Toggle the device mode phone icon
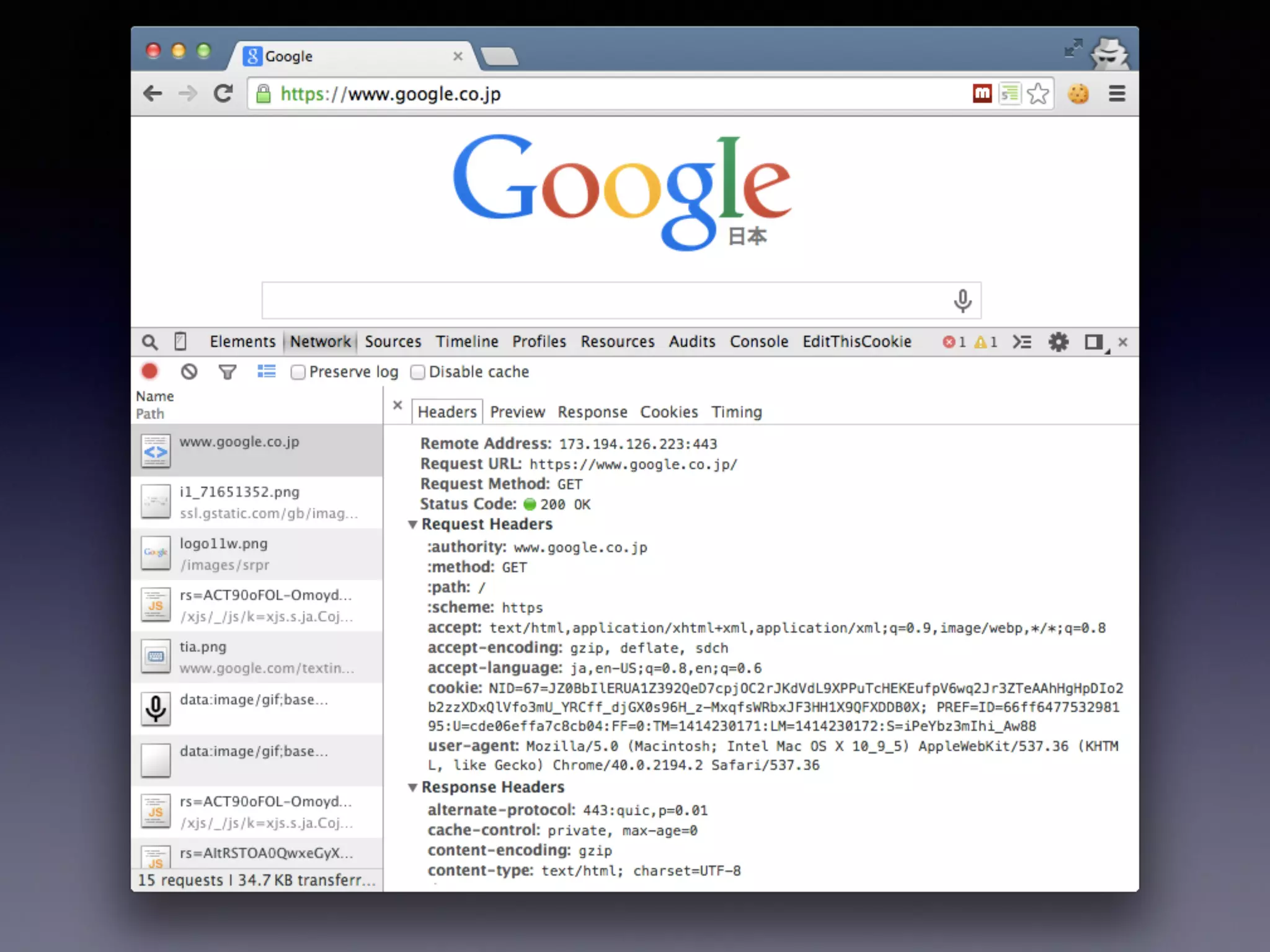 tap(180, 342)
